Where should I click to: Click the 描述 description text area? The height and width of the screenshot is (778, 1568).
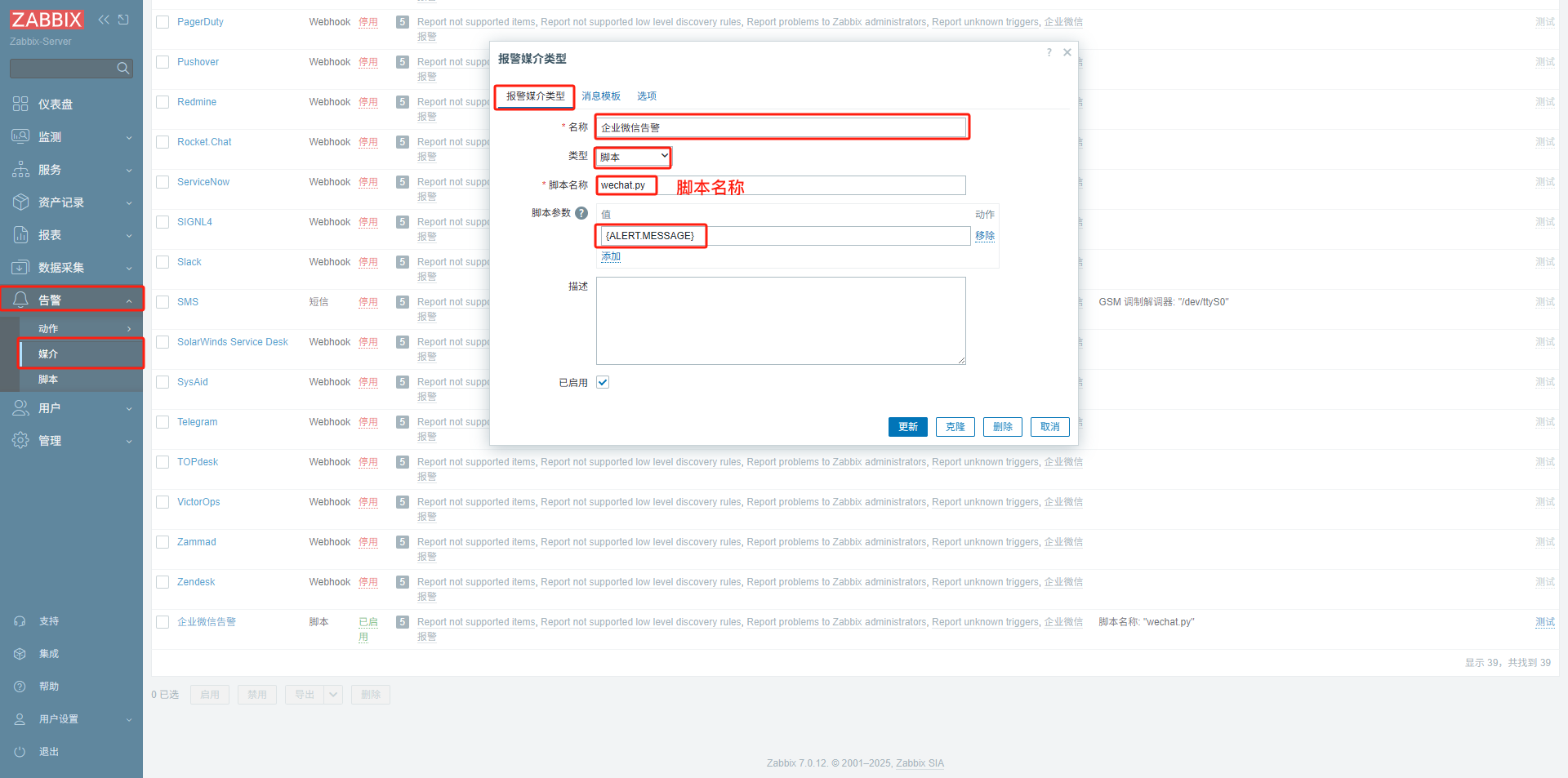click(781, 321)
